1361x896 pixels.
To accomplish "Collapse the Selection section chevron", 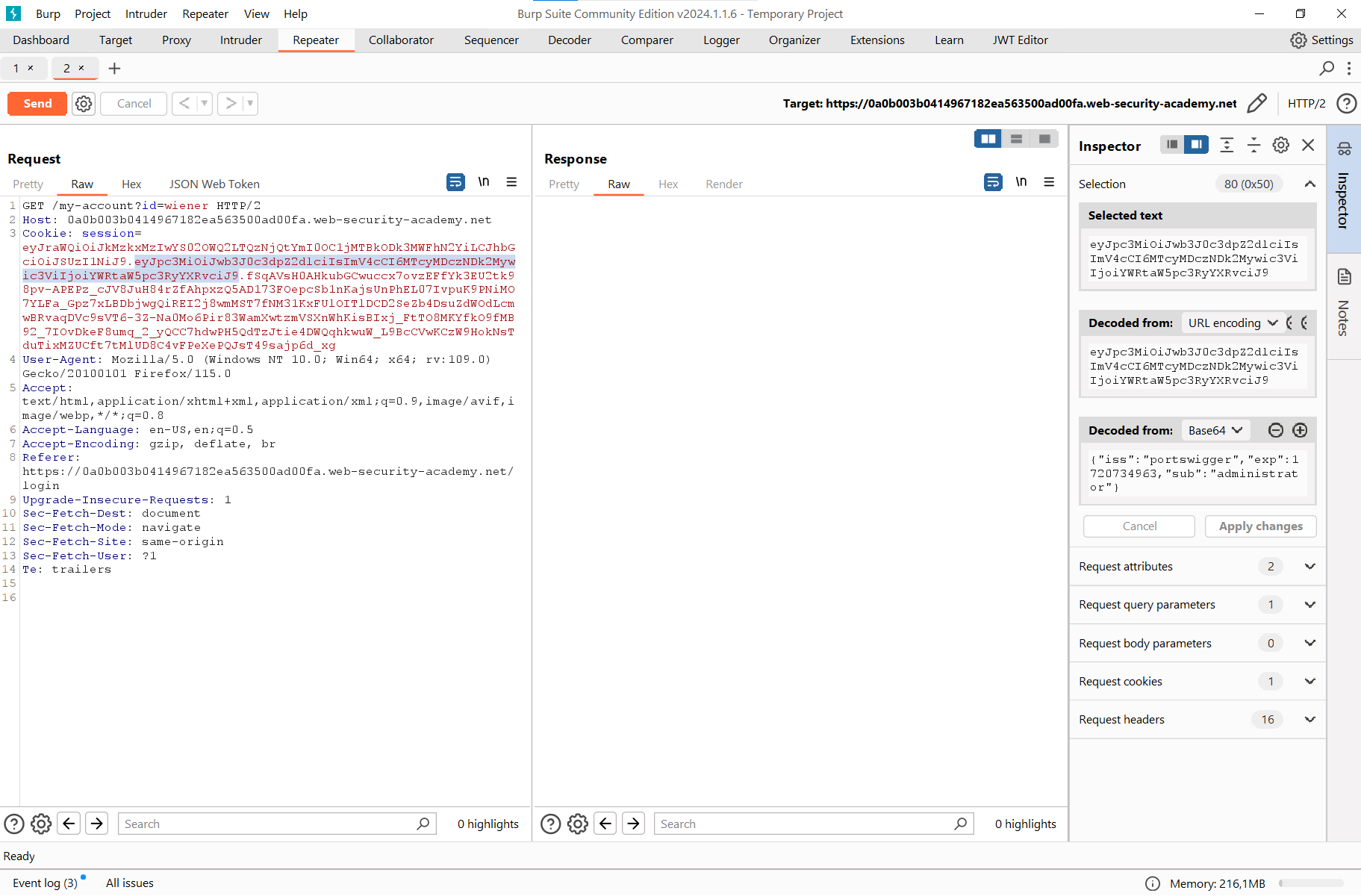I will (1309, 184).
